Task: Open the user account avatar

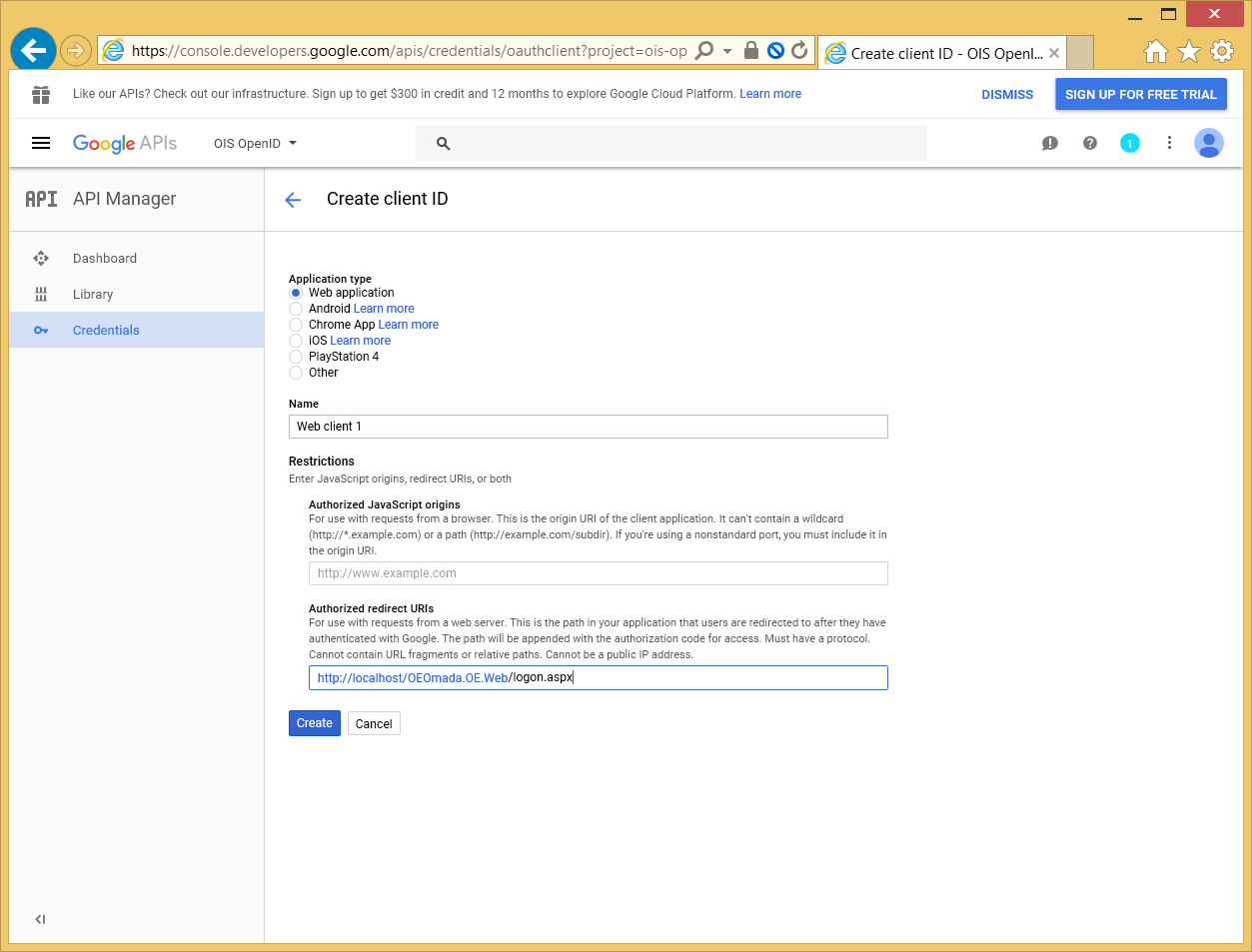Action: coord(1209,143)
